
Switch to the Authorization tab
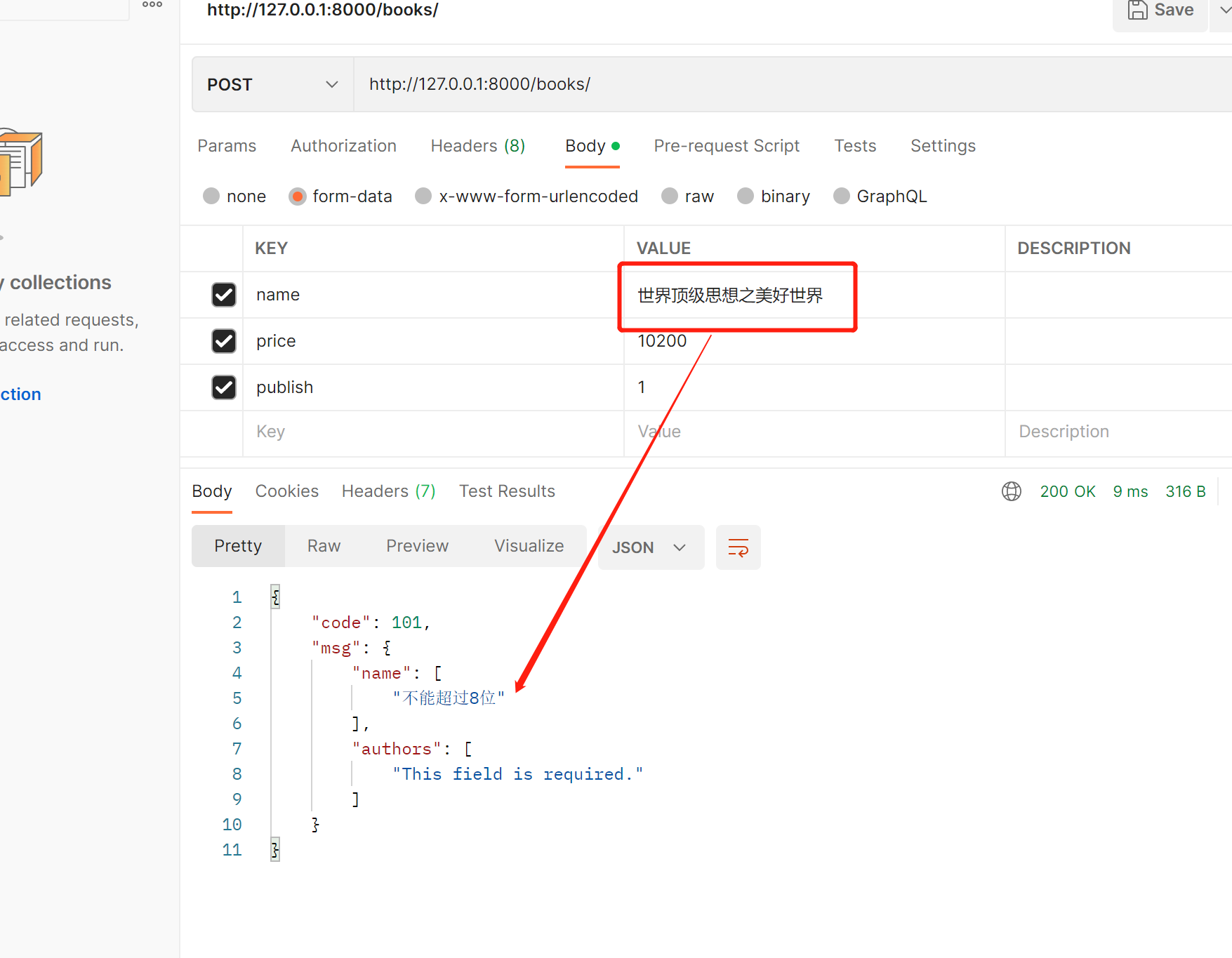pos(344,146)
